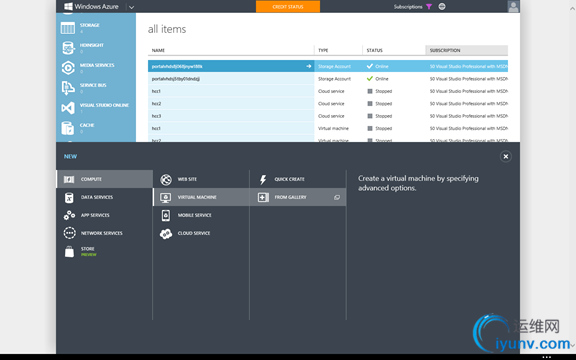Sort by the Subscription column header
This screenshot has width=576, height=360.
(467, 50)
